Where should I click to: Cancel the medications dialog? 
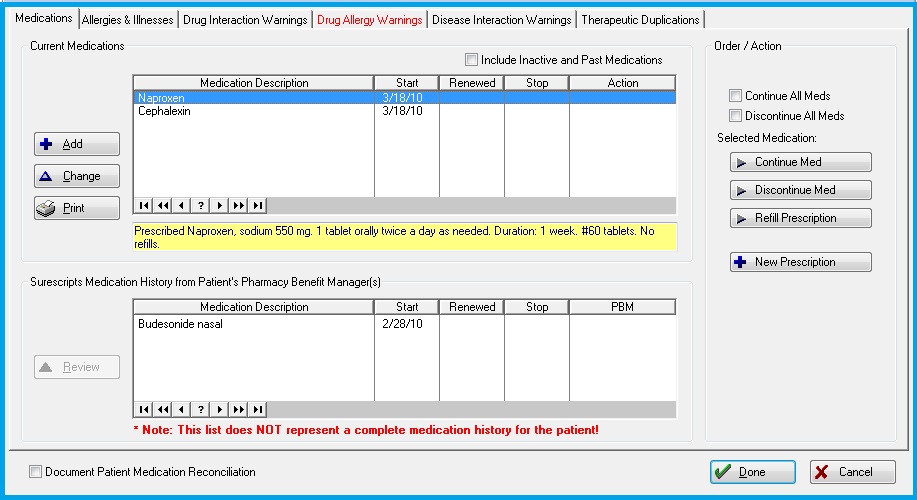click(x=853, y=472)
